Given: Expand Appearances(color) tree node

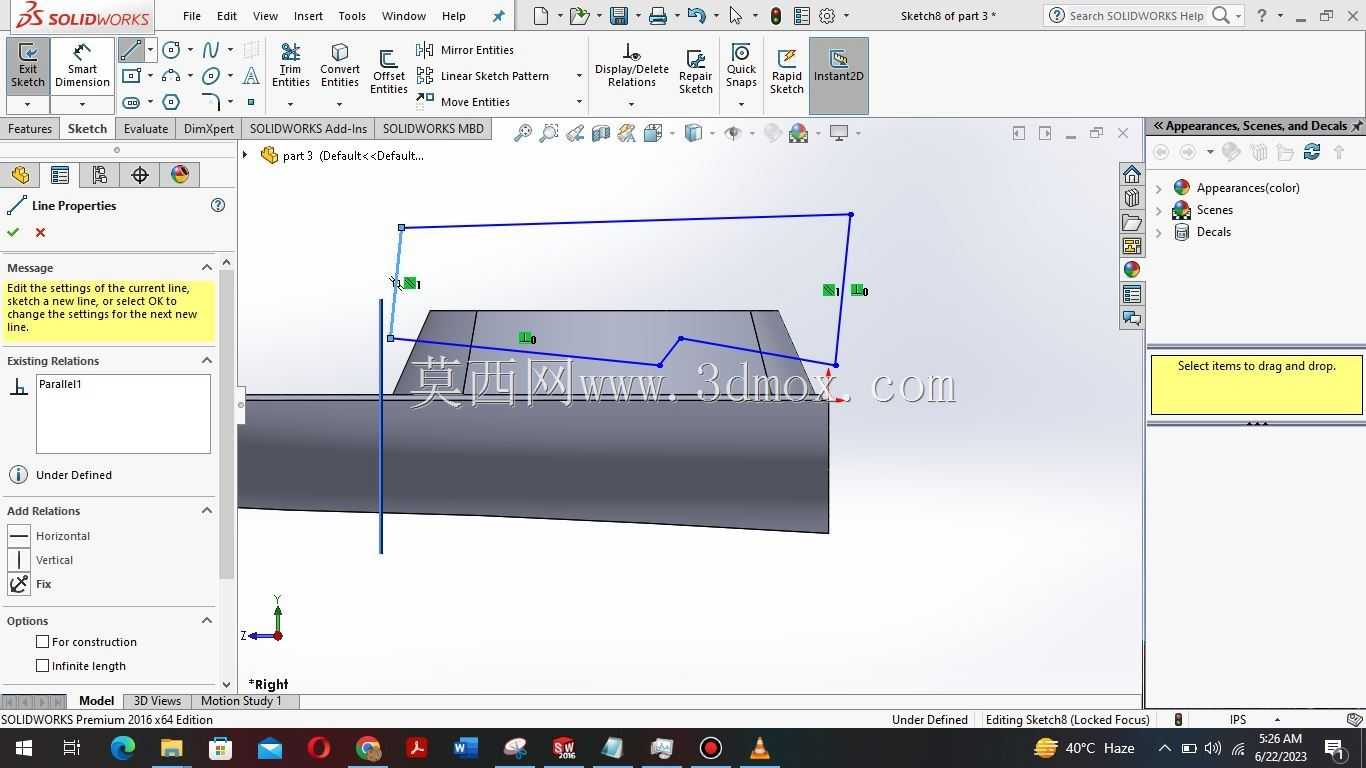Looking at the screenshot, I should coord(1159,188).
